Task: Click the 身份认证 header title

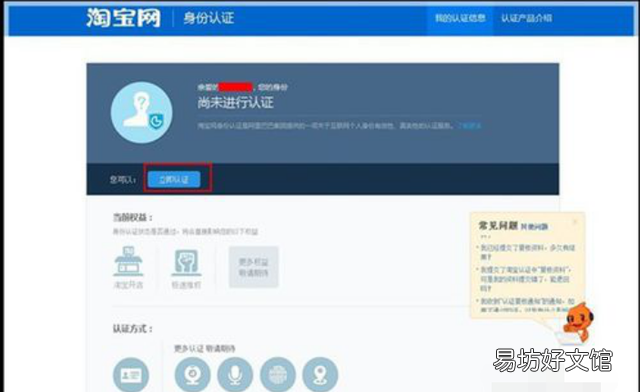Action: click(x=209, y=18)
